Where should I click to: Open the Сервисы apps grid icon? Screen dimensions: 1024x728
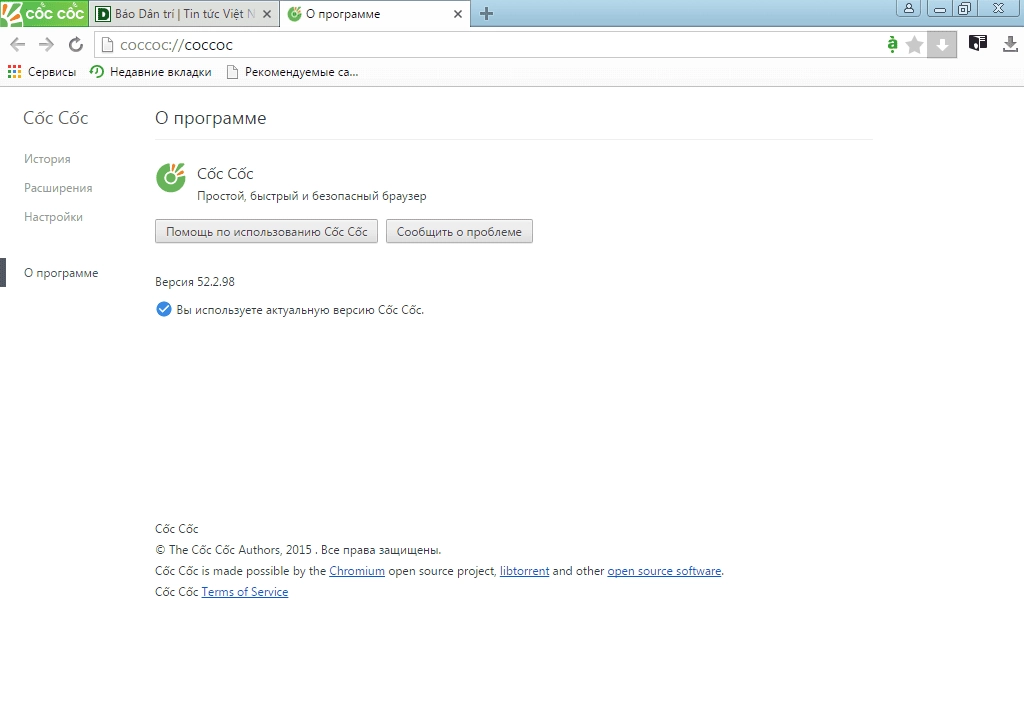pos(14,72)
